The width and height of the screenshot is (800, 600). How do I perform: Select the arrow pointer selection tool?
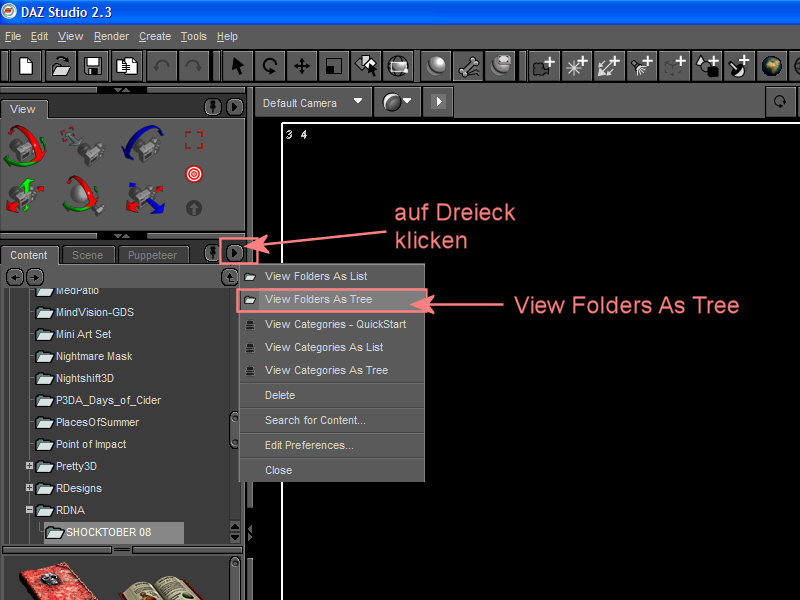click(238, 66)
